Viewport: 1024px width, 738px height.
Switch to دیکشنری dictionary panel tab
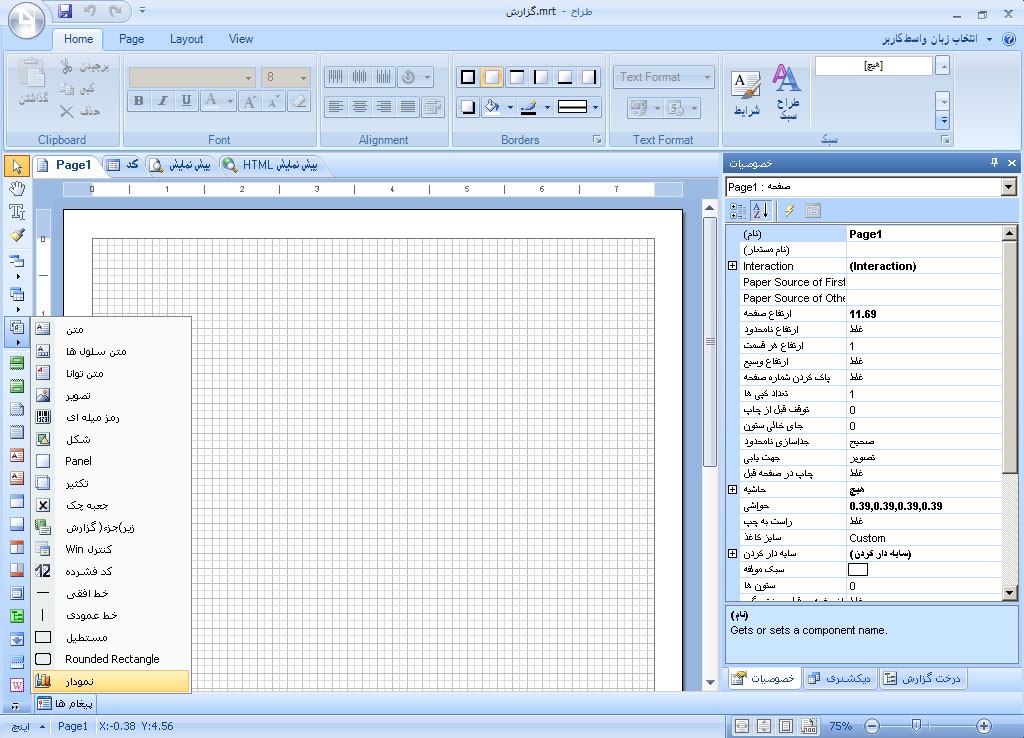[839, 679]
